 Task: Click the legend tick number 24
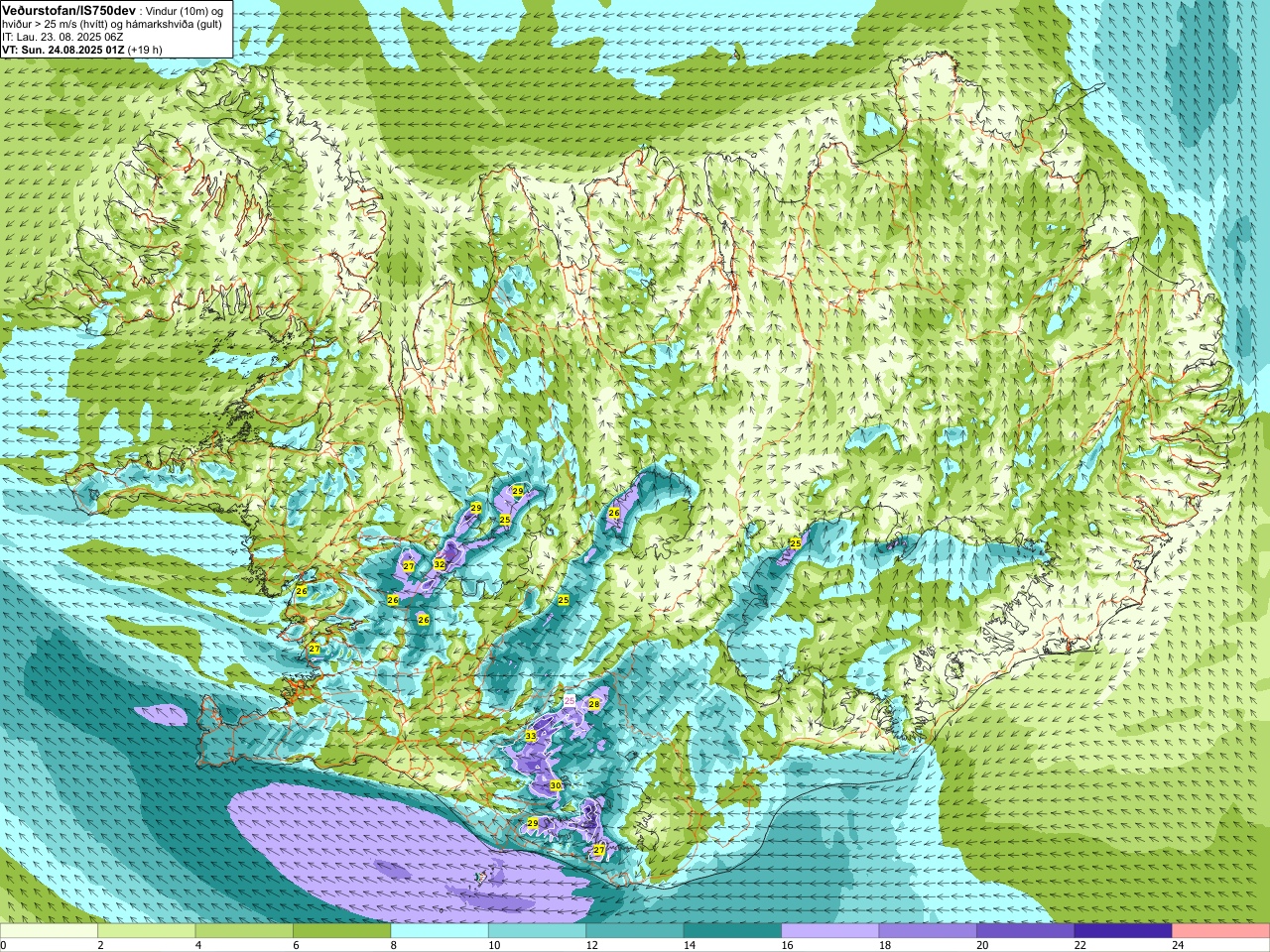pos(1178,945)
